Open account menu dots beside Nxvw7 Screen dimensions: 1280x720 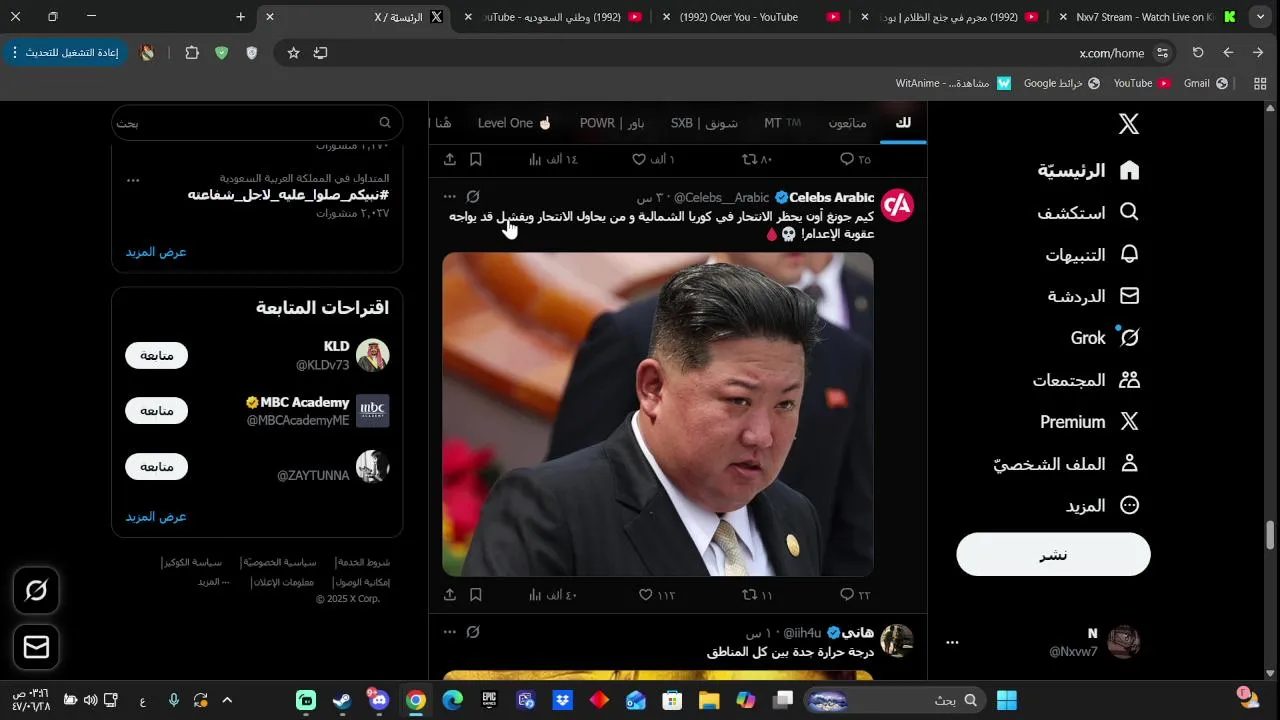(x=952, y=643)
